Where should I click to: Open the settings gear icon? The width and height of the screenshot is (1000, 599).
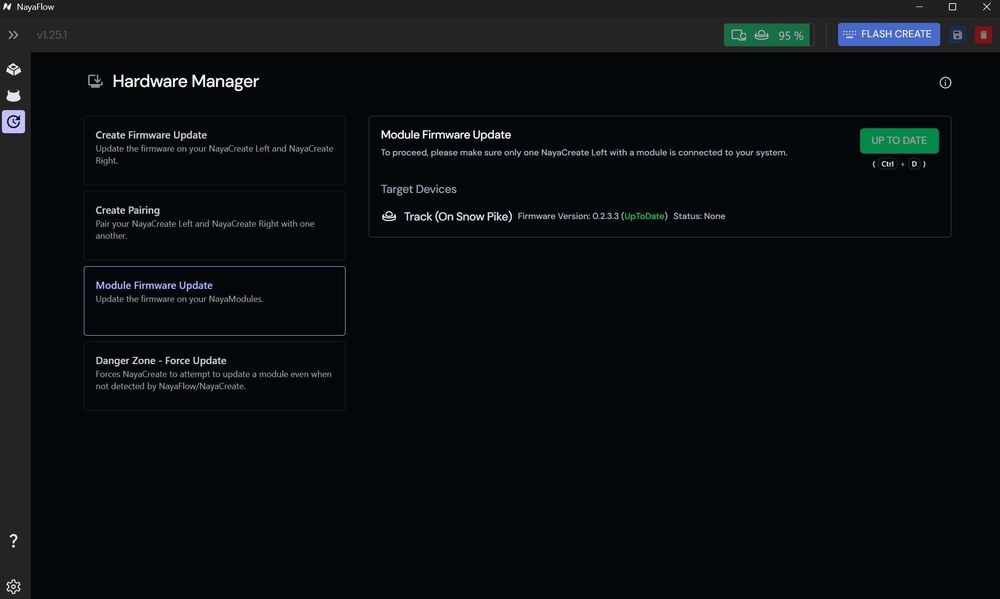click(13, 586)
